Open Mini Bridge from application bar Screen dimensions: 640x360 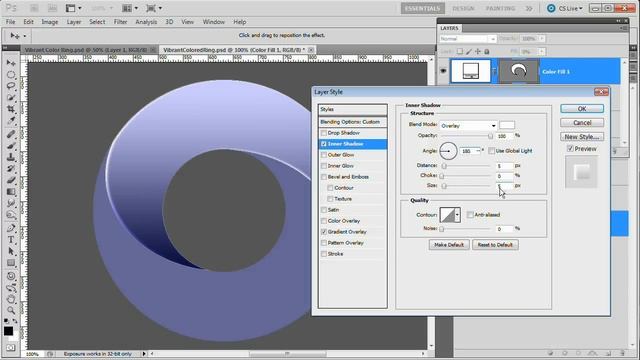coord(52,8)
